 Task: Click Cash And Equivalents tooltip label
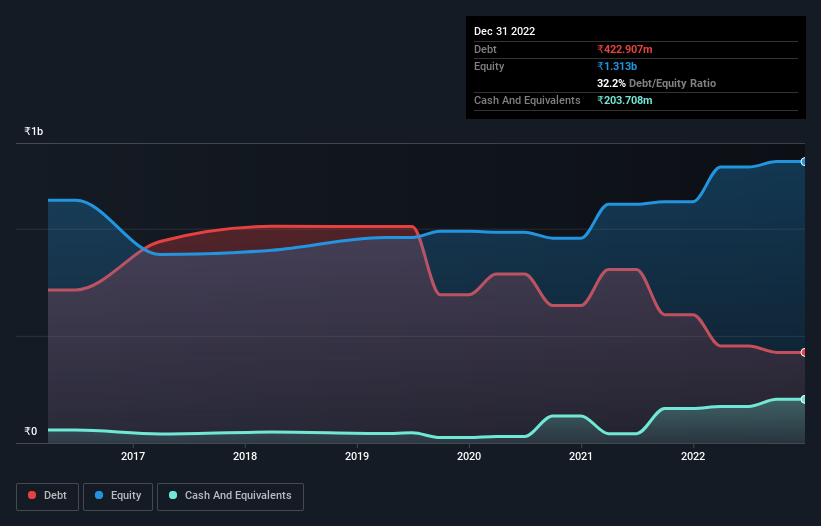click(527, 100)
